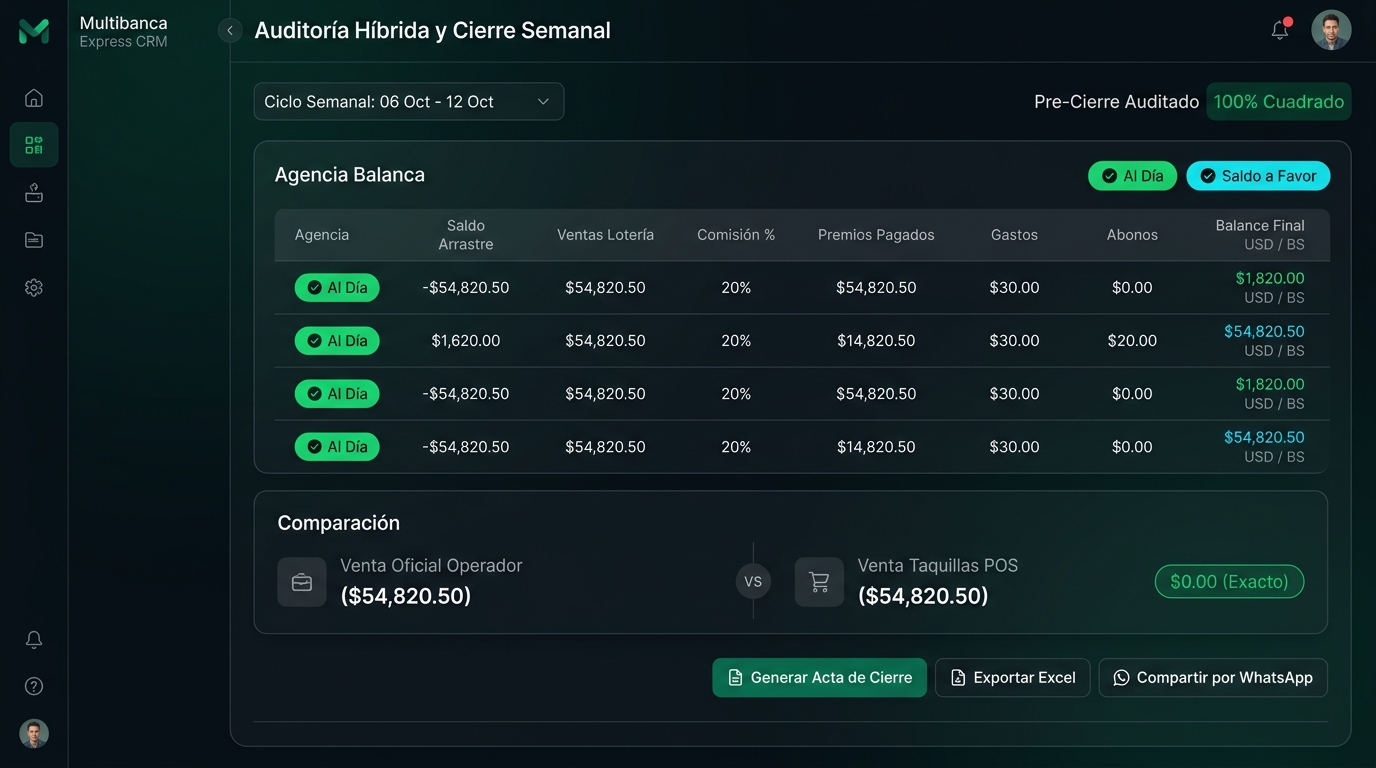Click the shopping cart icon beside Venta Taquillas POS
The width and height of the screenshot is (1376, 768).
point(819,582)
